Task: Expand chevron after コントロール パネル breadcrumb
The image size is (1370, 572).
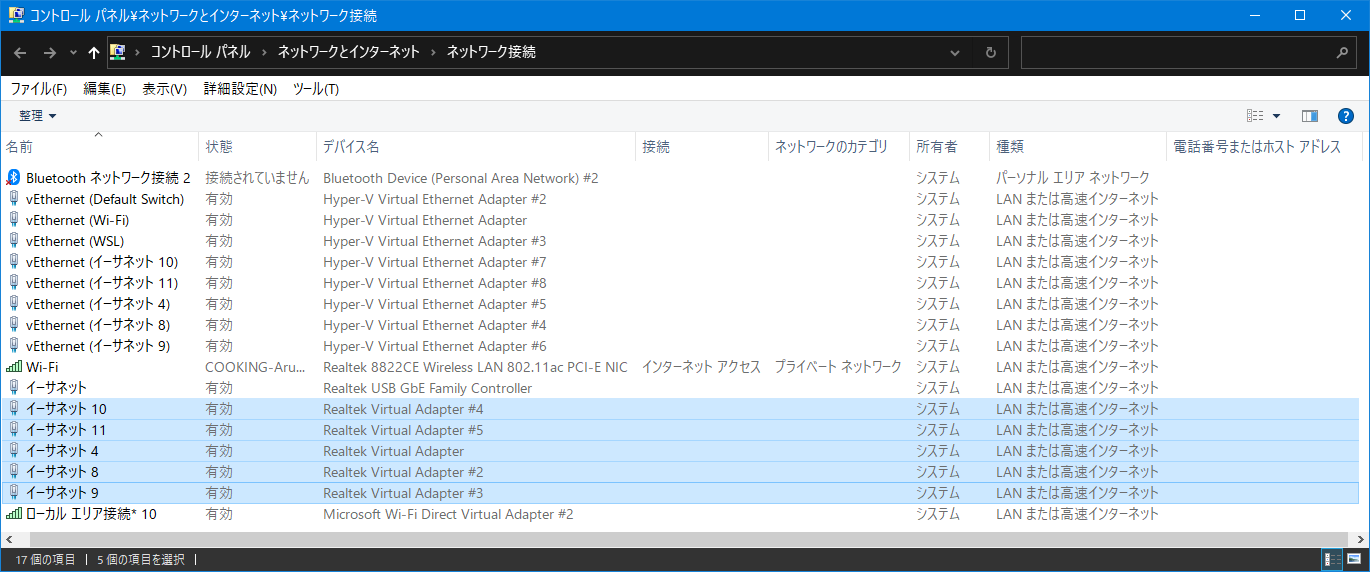Action: pos(264,52)
